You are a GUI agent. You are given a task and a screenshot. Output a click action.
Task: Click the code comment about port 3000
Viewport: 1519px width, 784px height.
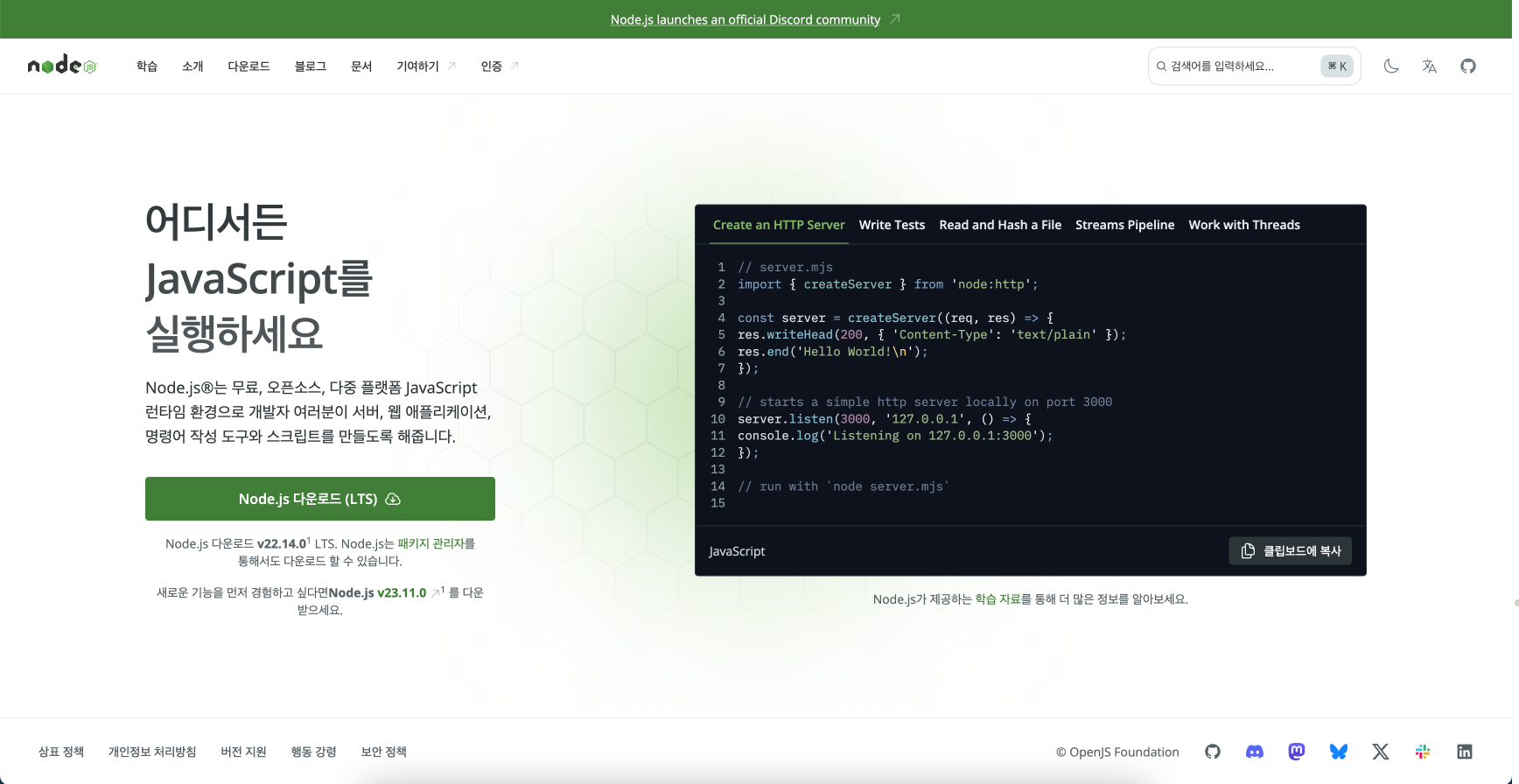tap(925, 402)
